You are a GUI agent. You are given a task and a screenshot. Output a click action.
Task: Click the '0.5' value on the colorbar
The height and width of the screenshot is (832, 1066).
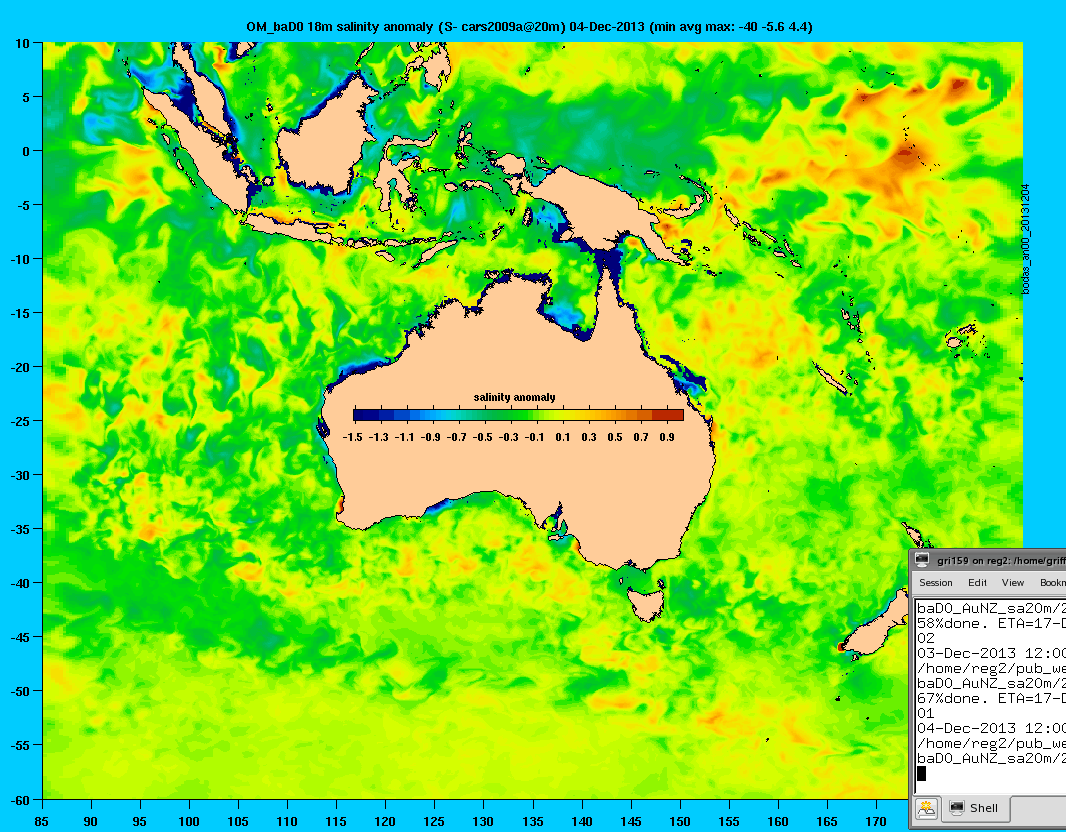(615, 437)
